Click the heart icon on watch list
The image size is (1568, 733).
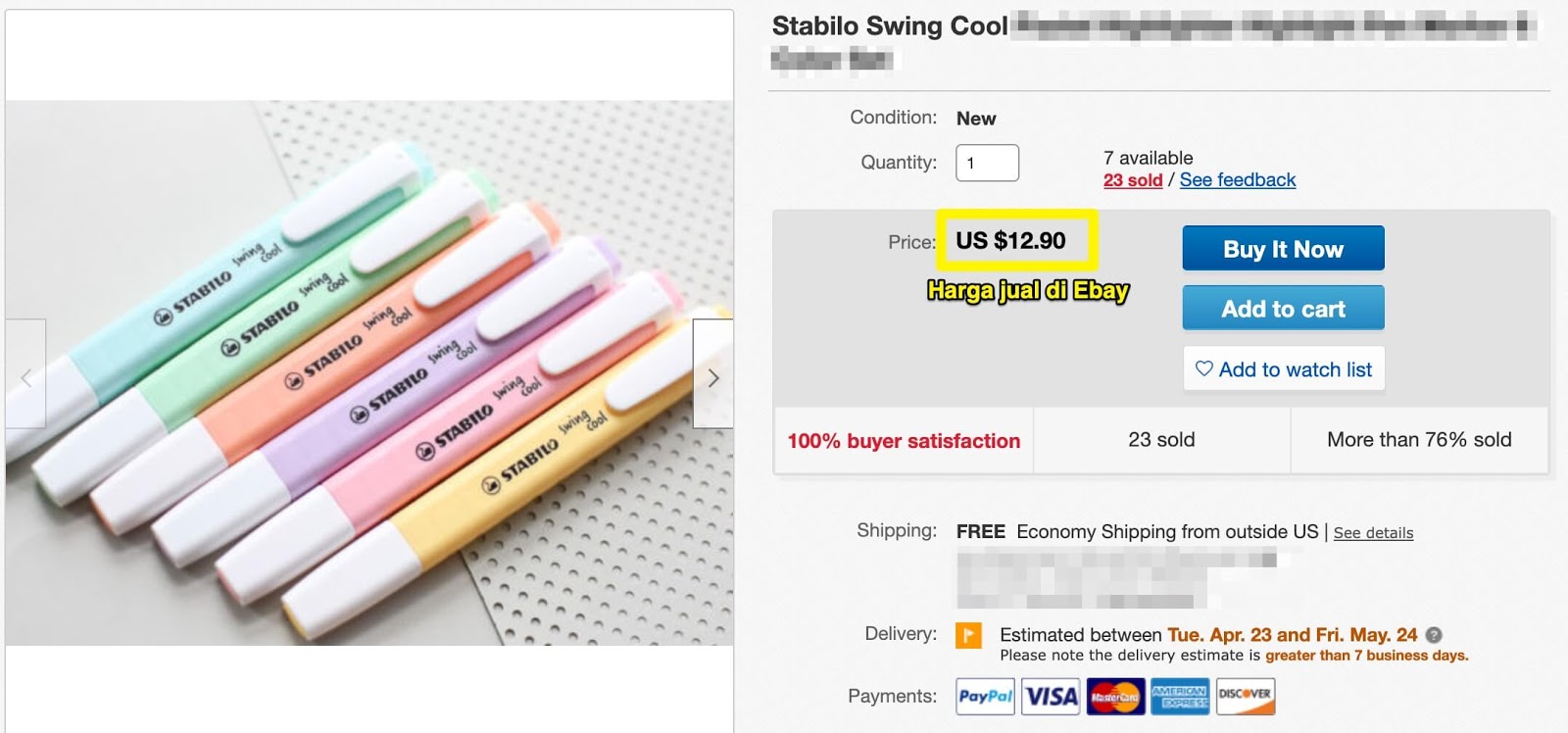pyautogui.click(x=1204, y=368)
